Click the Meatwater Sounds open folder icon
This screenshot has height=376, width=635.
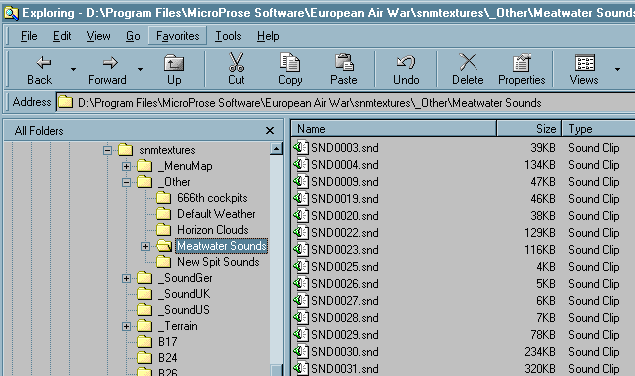(x=164, y=246)
